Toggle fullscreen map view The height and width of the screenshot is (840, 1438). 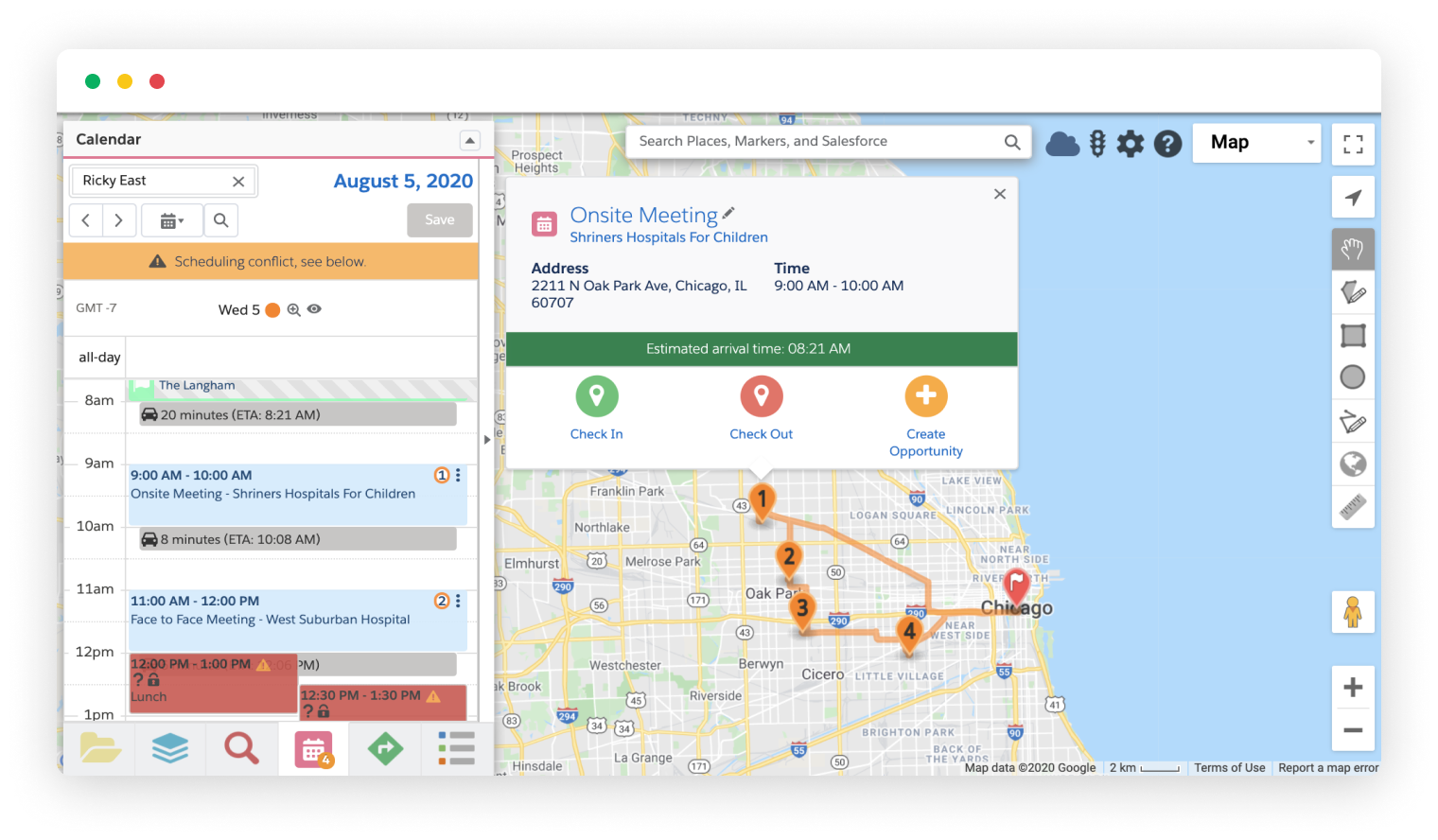point(1353,144)
